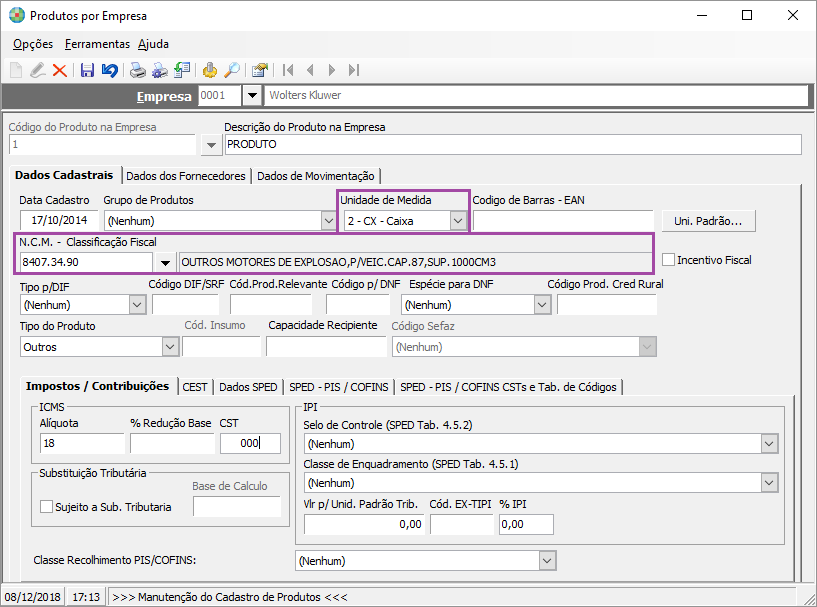Open the Opções menu
Screen dimensions: 817x607
[33, 44]
